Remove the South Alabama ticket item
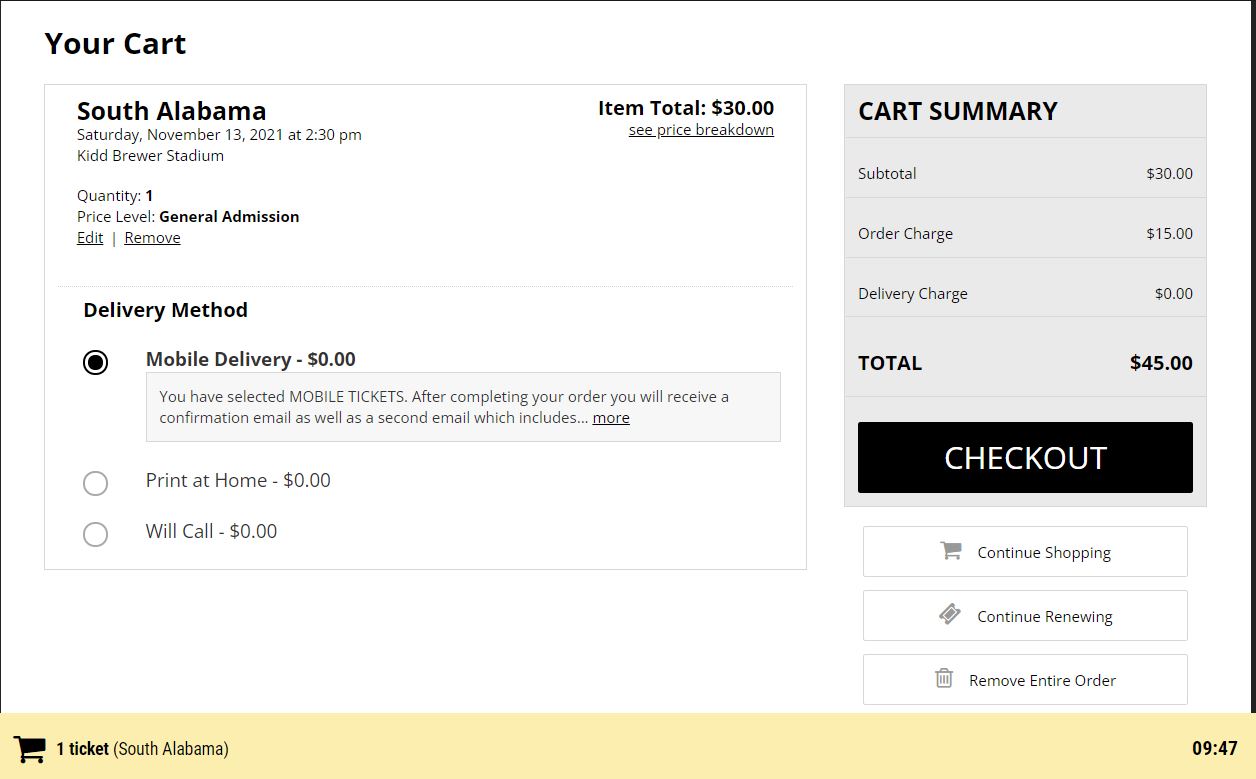This screenshot has height=779, width=1256. (x=152, y=238)
